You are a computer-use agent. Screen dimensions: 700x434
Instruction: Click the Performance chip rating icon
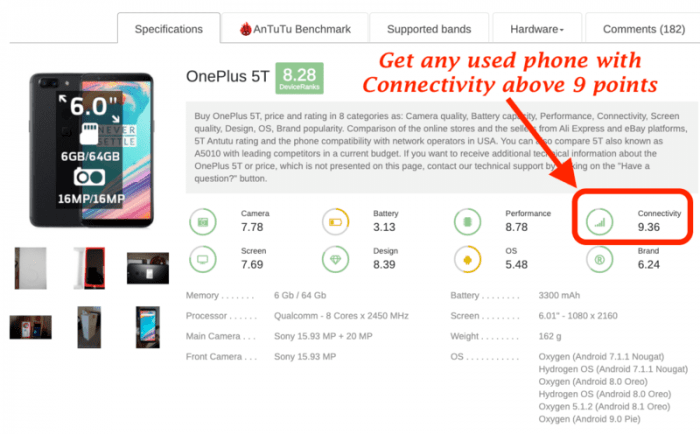[x=467, y=221]
